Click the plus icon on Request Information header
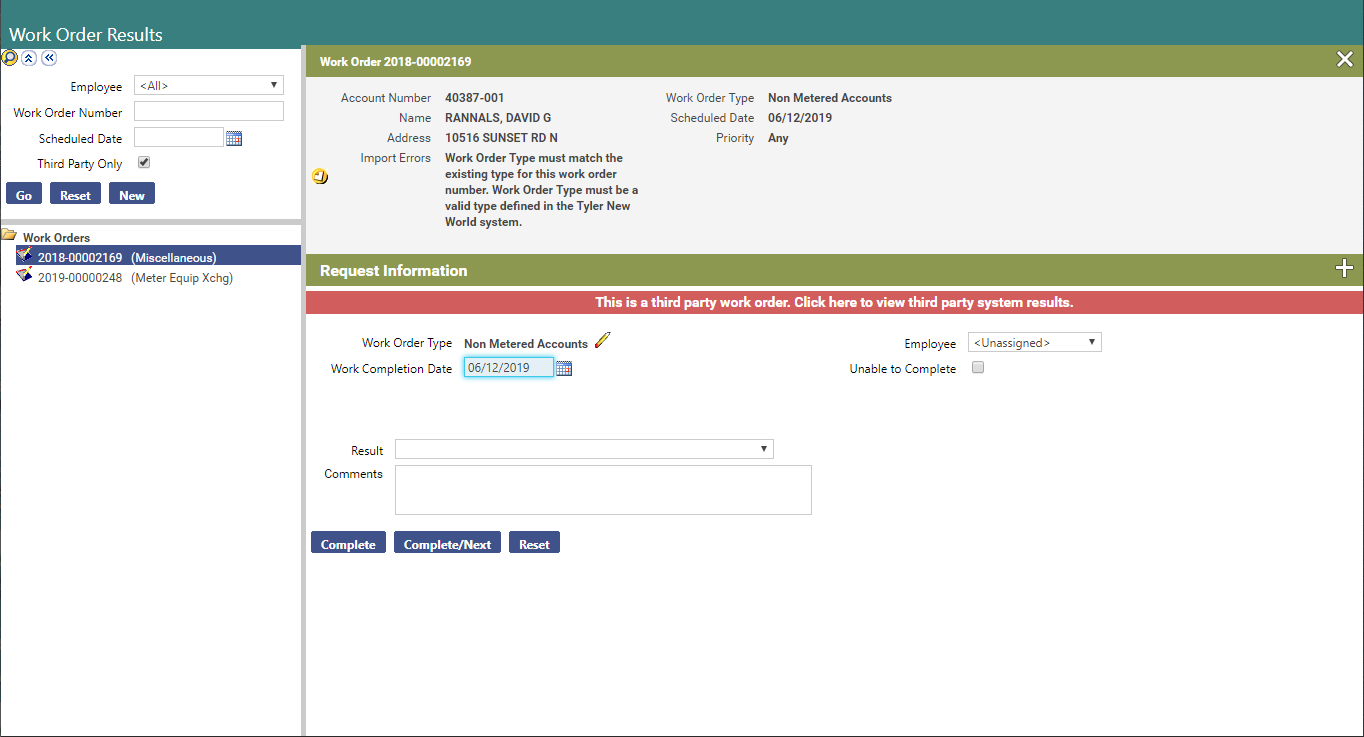The width and height of the screenshot is (1364, 737). coord(1344,269)
